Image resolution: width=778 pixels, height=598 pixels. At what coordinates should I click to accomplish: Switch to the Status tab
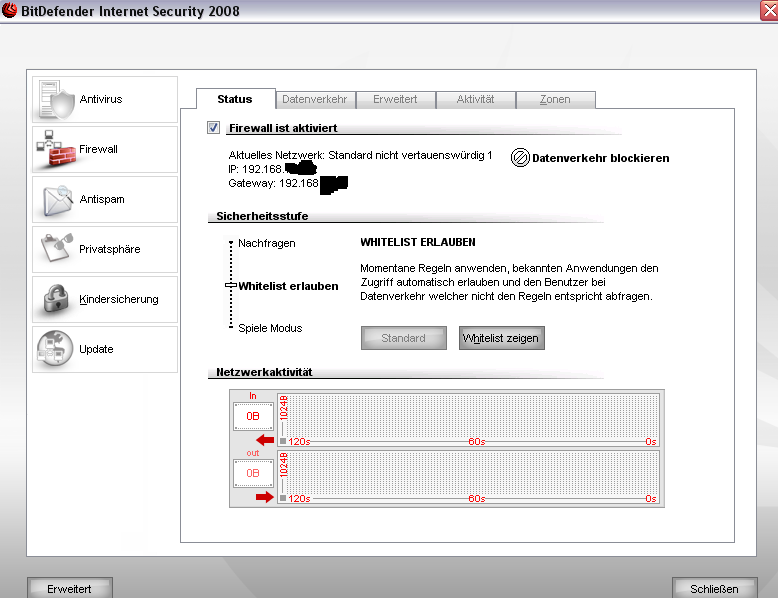coord(235,99)
